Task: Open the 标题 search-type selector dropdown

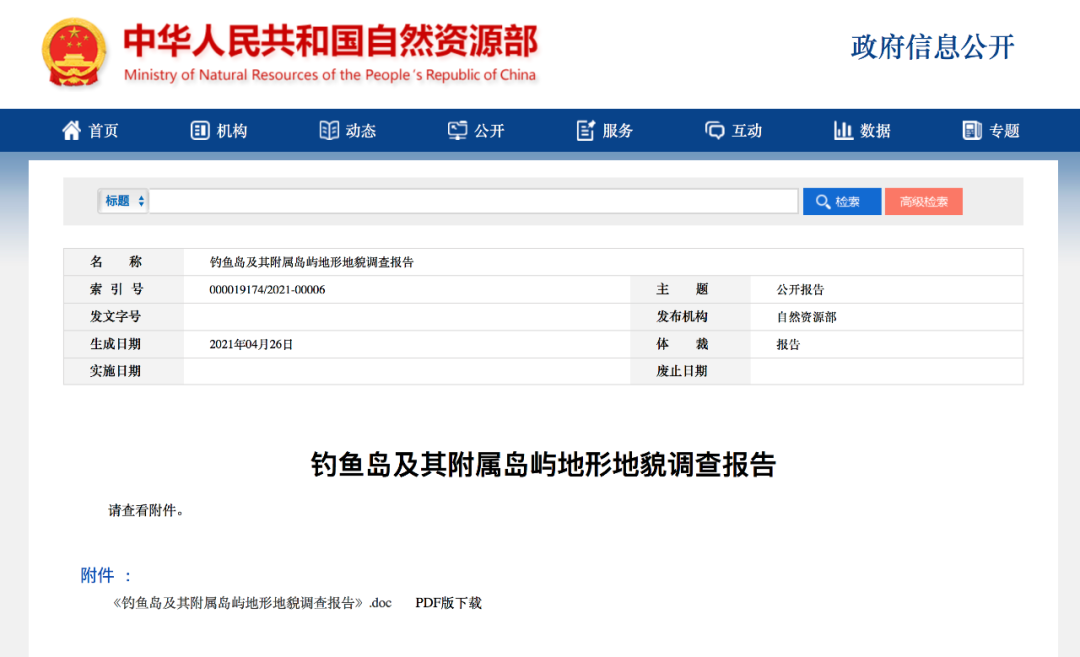Action: pos(122,200)
